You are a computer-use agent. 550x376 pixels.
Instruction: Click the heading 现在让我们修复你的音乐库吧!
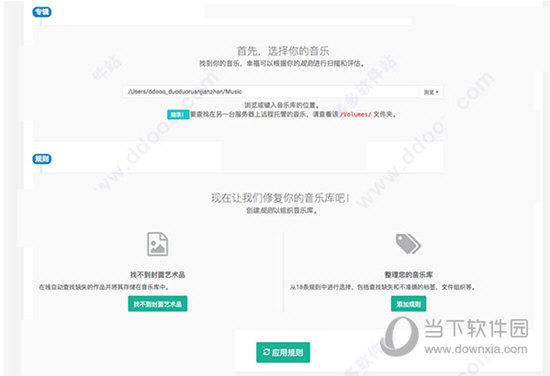[x=281, y=198]
